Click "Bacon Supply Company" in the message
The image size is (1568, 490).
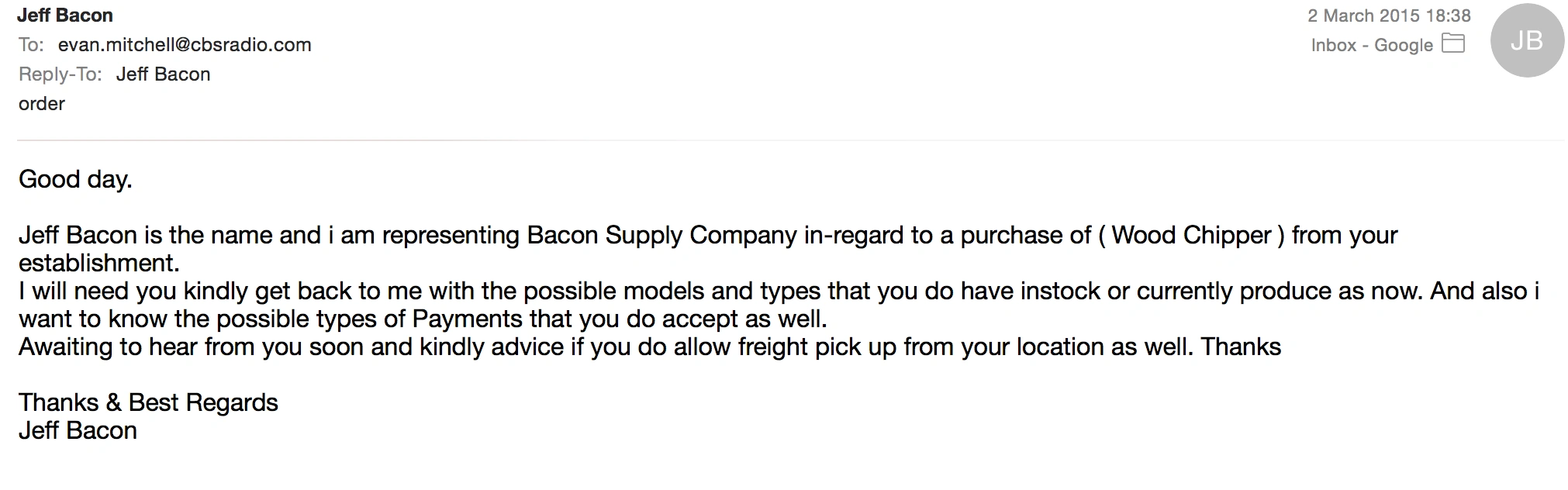661,235
